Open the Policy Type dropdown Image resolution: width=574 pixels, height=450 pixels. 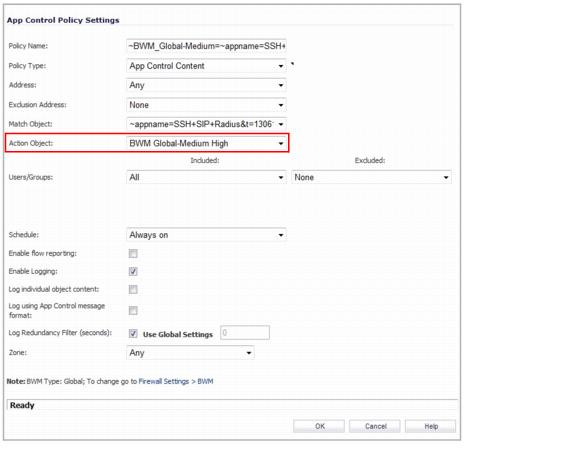tap(206, 66)
